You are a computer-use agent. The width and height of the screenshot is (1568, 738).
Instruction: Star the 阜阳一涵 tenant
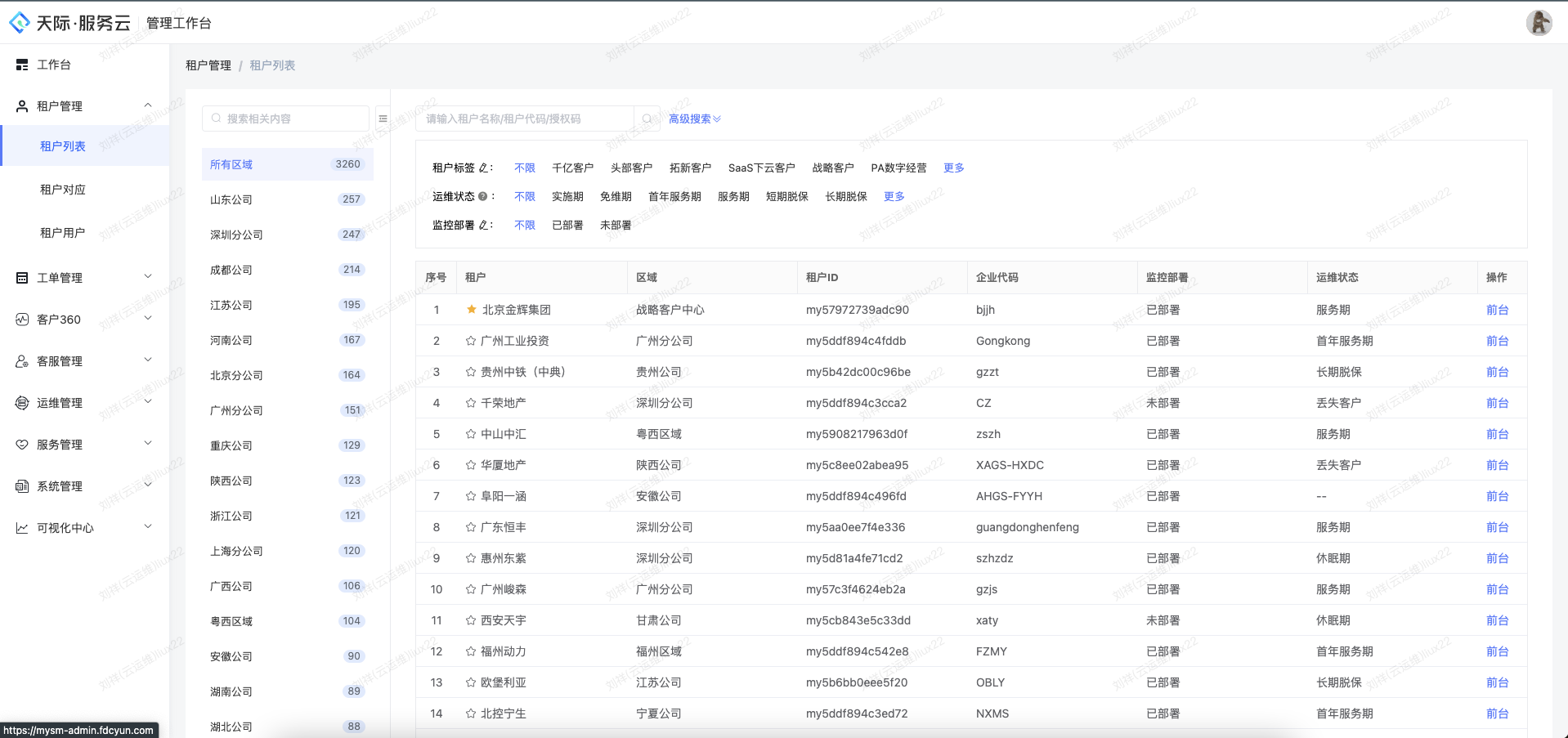click(x=471, y=496)
